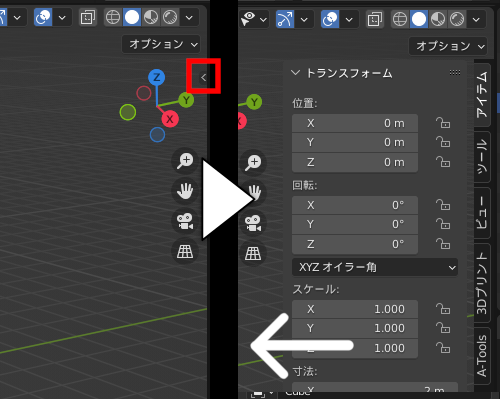The width and height of the screenshot is (500, 399).
Task: Open the XYZ オイラー角 rotation mode dropdown
Action: [375, 267]
